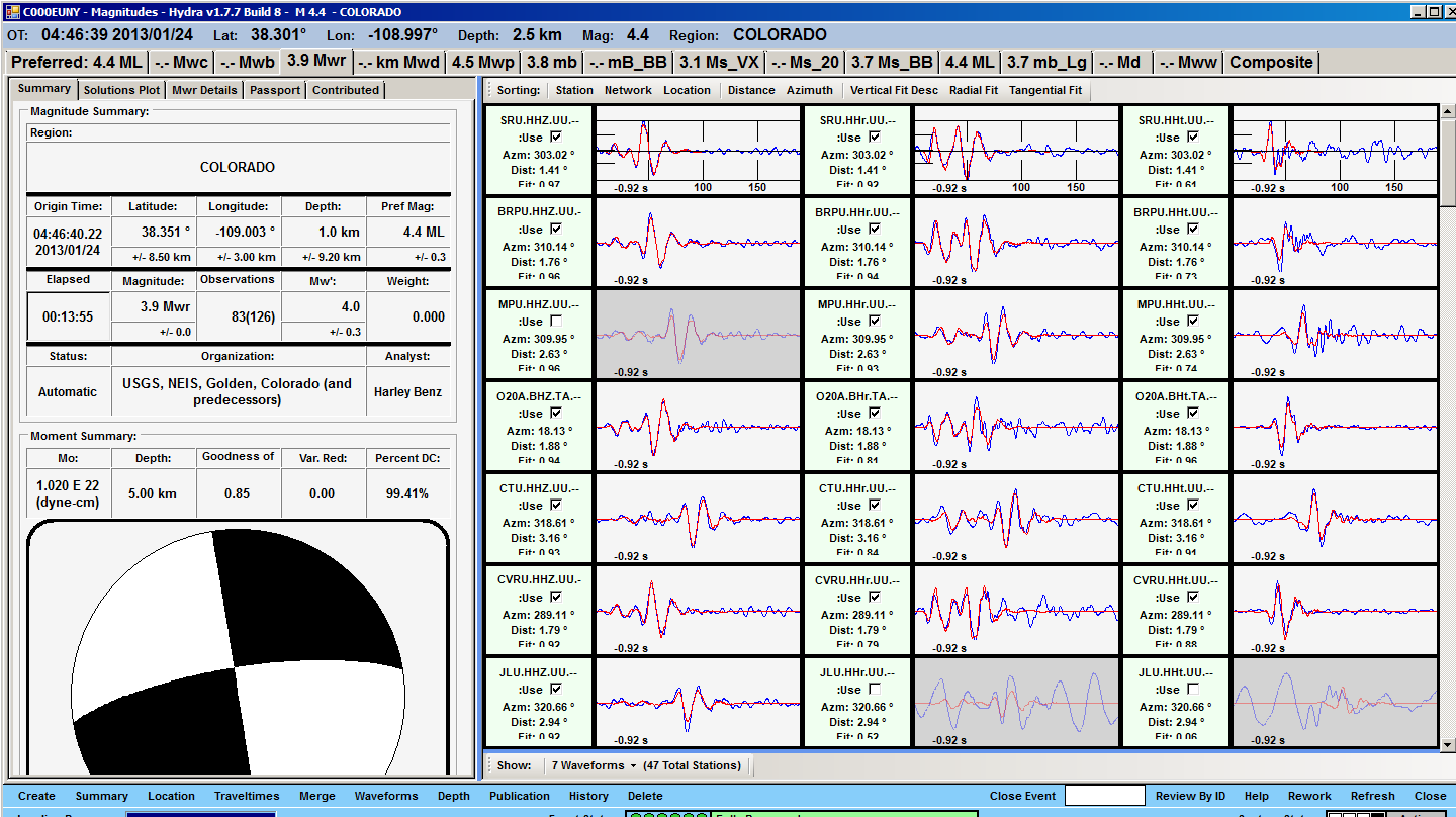Select the 4.4 ML magnitude tab

[x=969, y=62]
